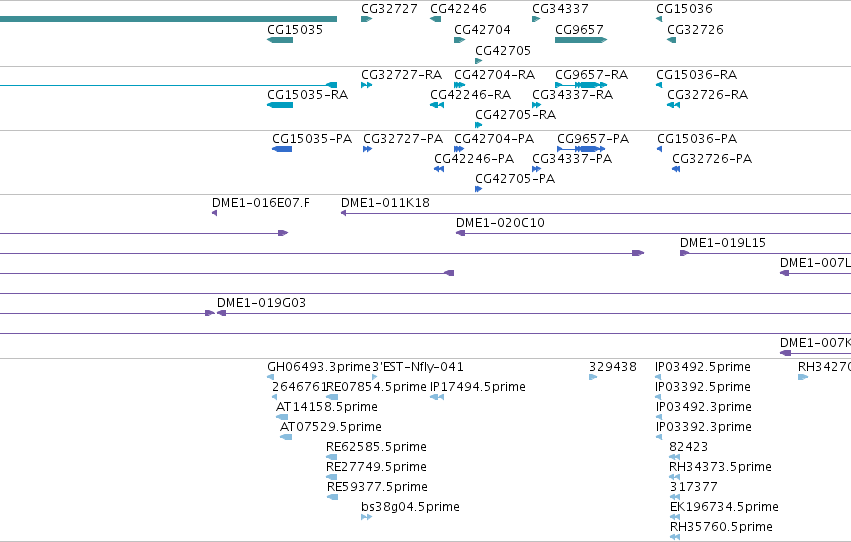Click protein CG32726-PA
851x542 pixels.
[712, 159]
